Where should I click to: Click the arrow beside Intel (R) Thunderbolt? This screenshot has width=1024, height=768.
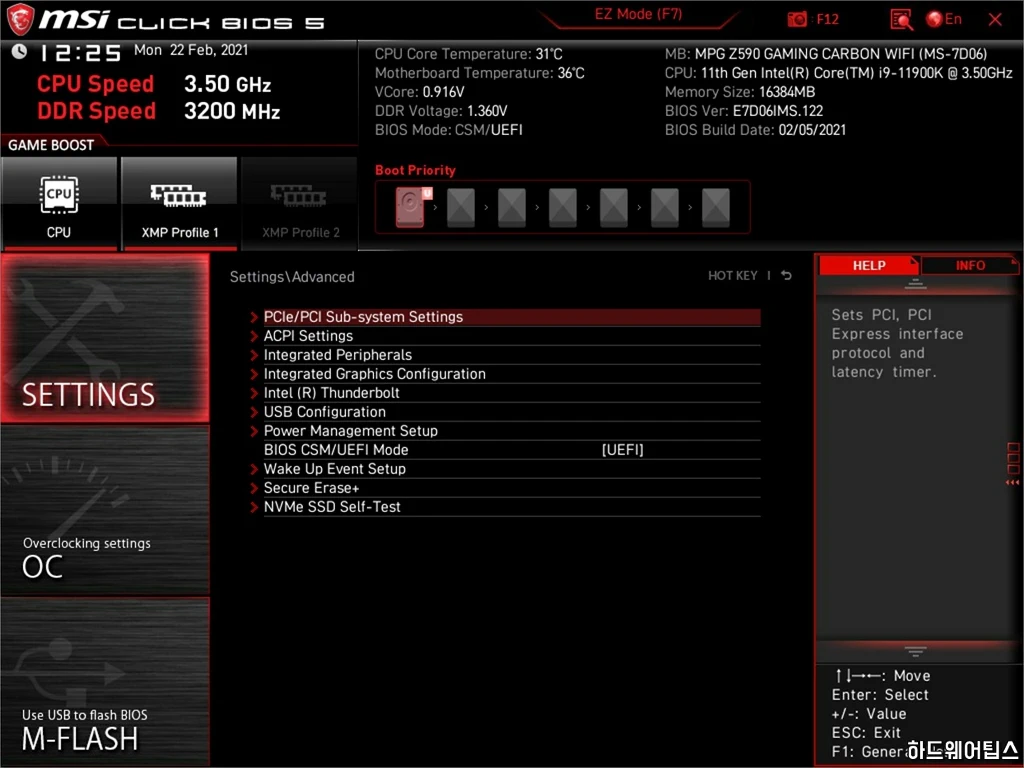254,393
